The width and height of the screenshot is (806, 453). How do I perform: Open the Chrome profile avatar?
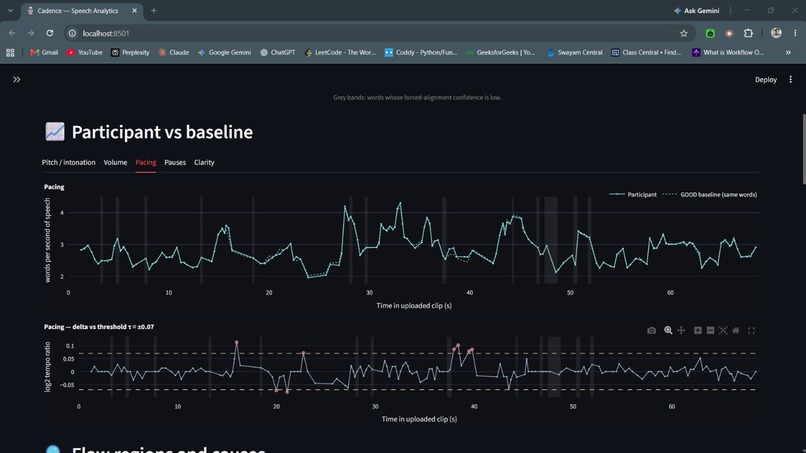click(x=776, y=33)
